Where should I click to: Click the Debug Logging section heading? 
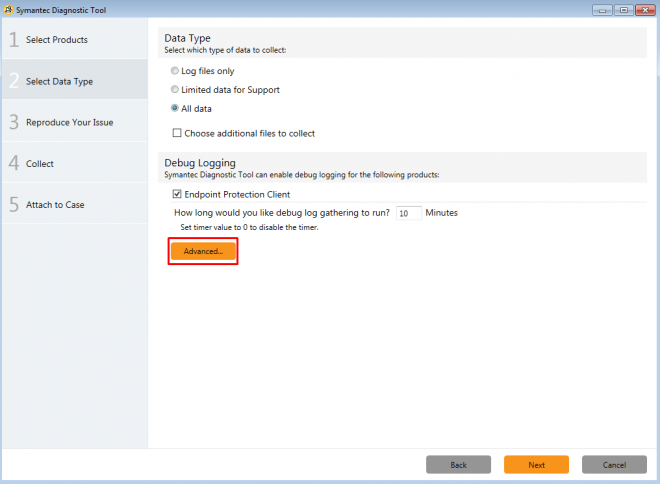200,163
